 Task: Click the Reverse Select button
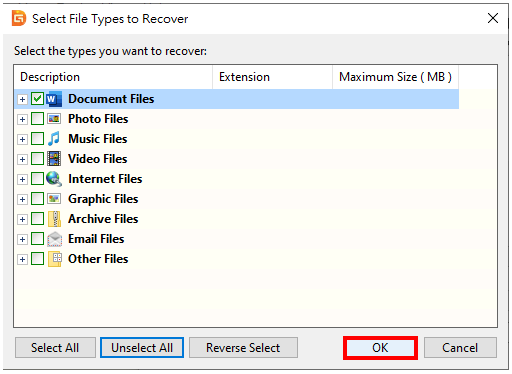[x=243, y=348]
